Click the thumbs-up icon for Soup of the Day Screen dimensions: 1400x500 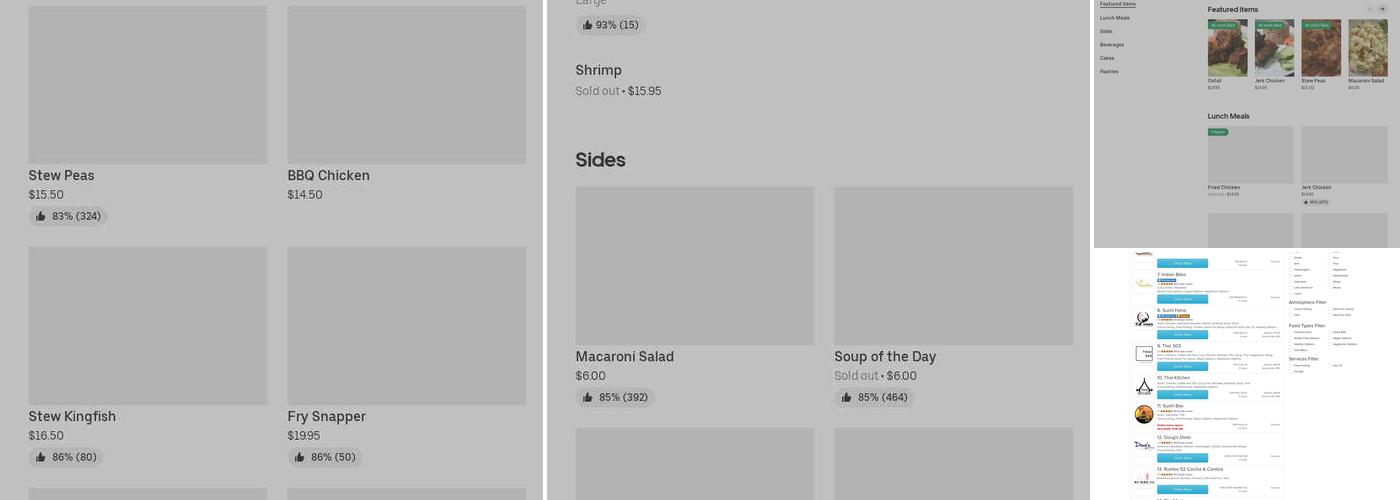(x=847, y=397)
